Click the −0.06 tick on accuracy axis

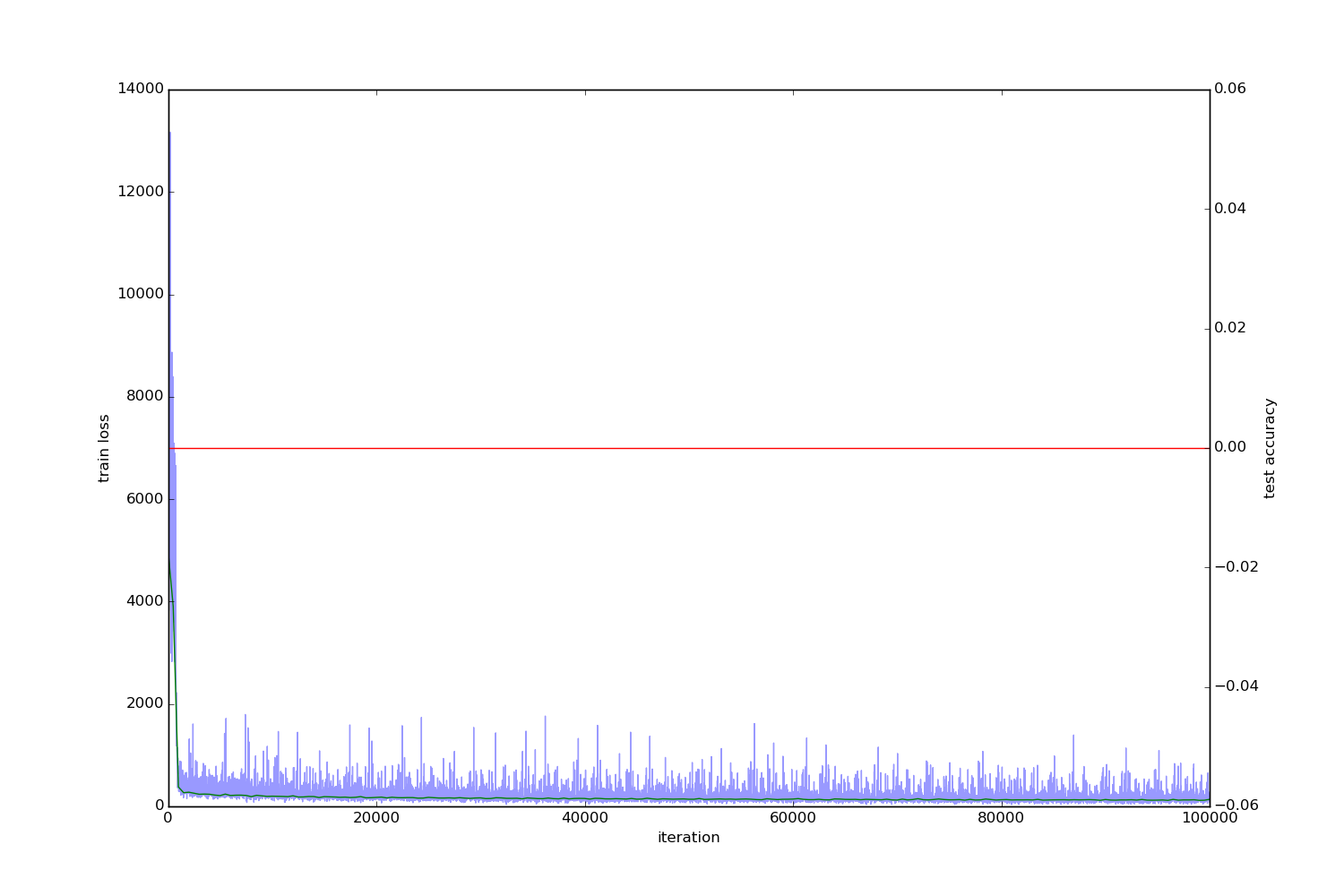[1236, 806]
